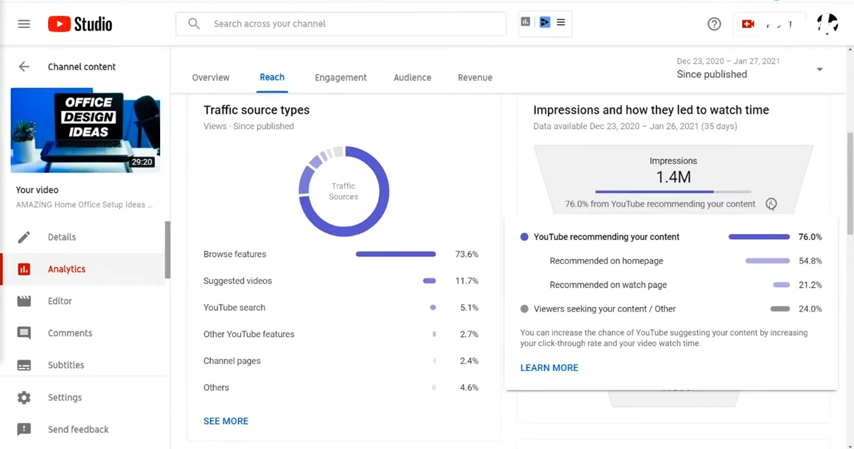
Task: Click the YouTube search row label
Action: coord(234,307)
